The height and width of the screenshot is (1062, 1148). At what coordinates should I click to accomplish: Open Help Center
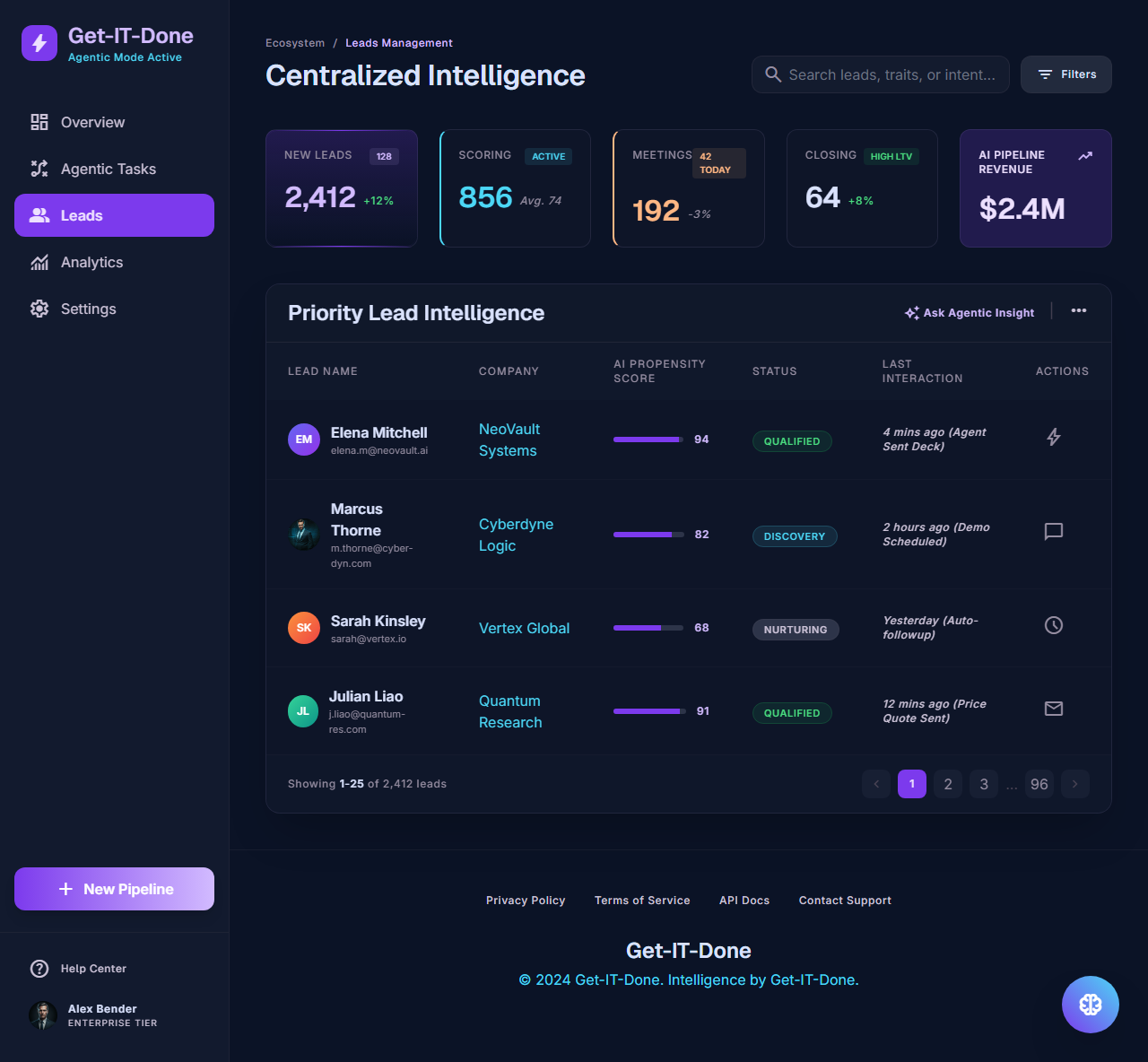pyautogui.click(x=114, y=969)
